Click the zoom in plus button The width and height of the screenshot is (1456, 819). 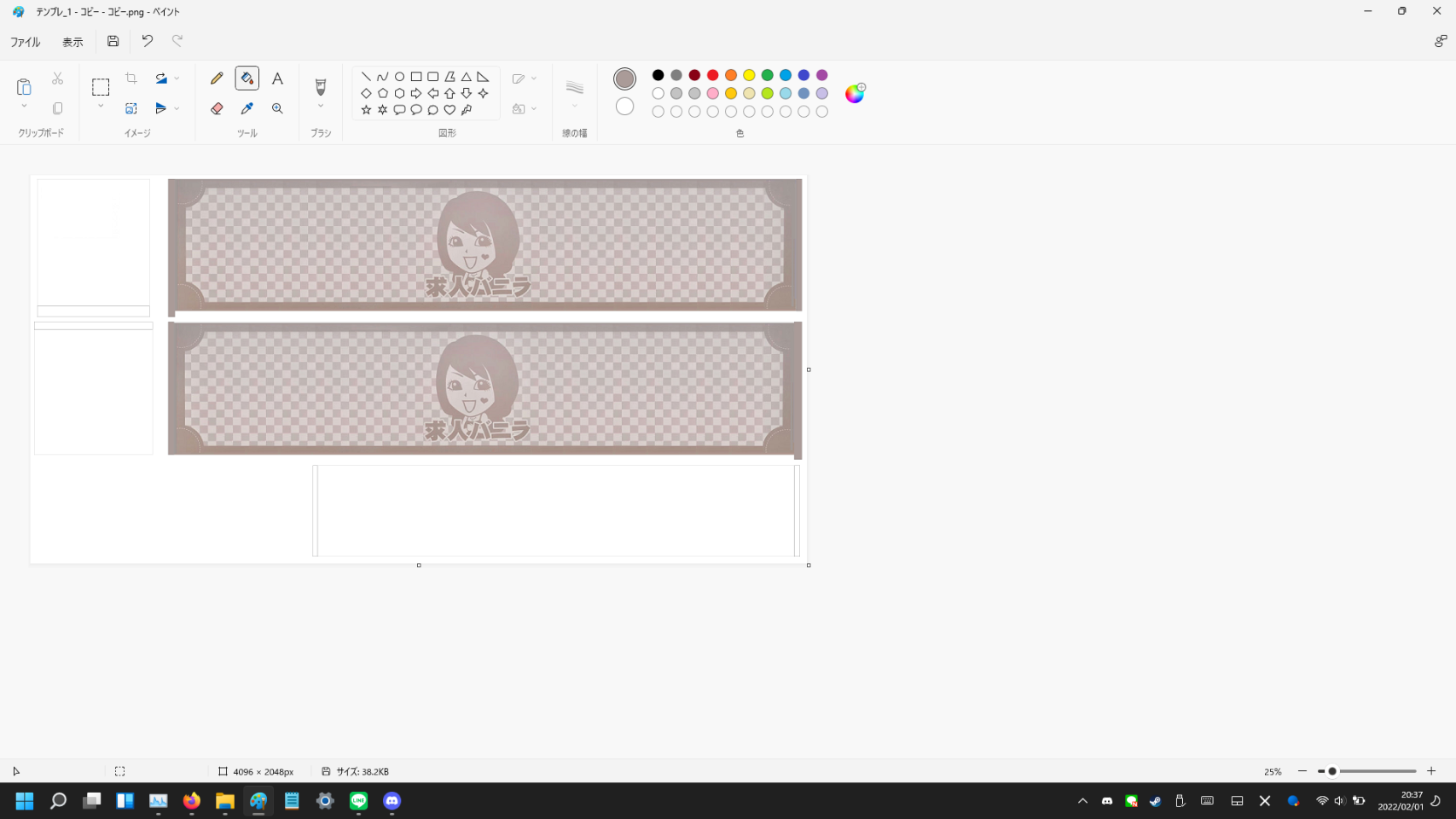click(1431, 771)
